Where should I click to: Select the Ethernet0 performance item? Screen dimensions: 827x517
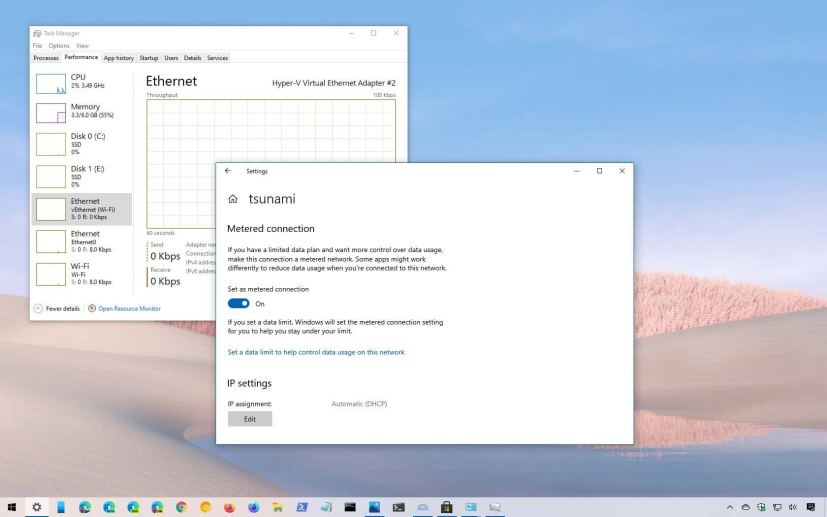coord(82,242)
